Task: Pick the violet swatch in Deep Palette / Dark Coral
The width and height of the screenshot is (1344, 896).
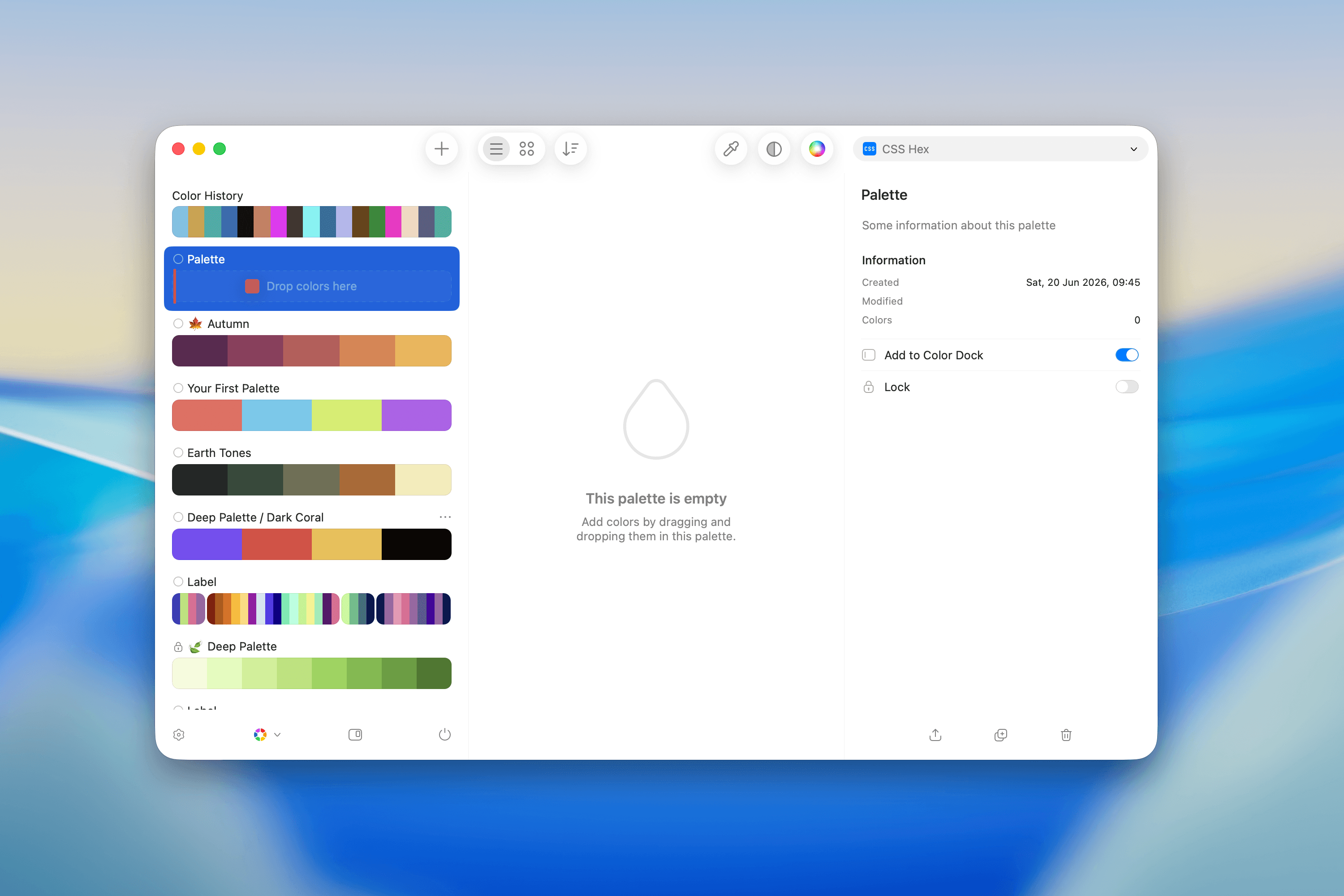Action: coord(207,545)
